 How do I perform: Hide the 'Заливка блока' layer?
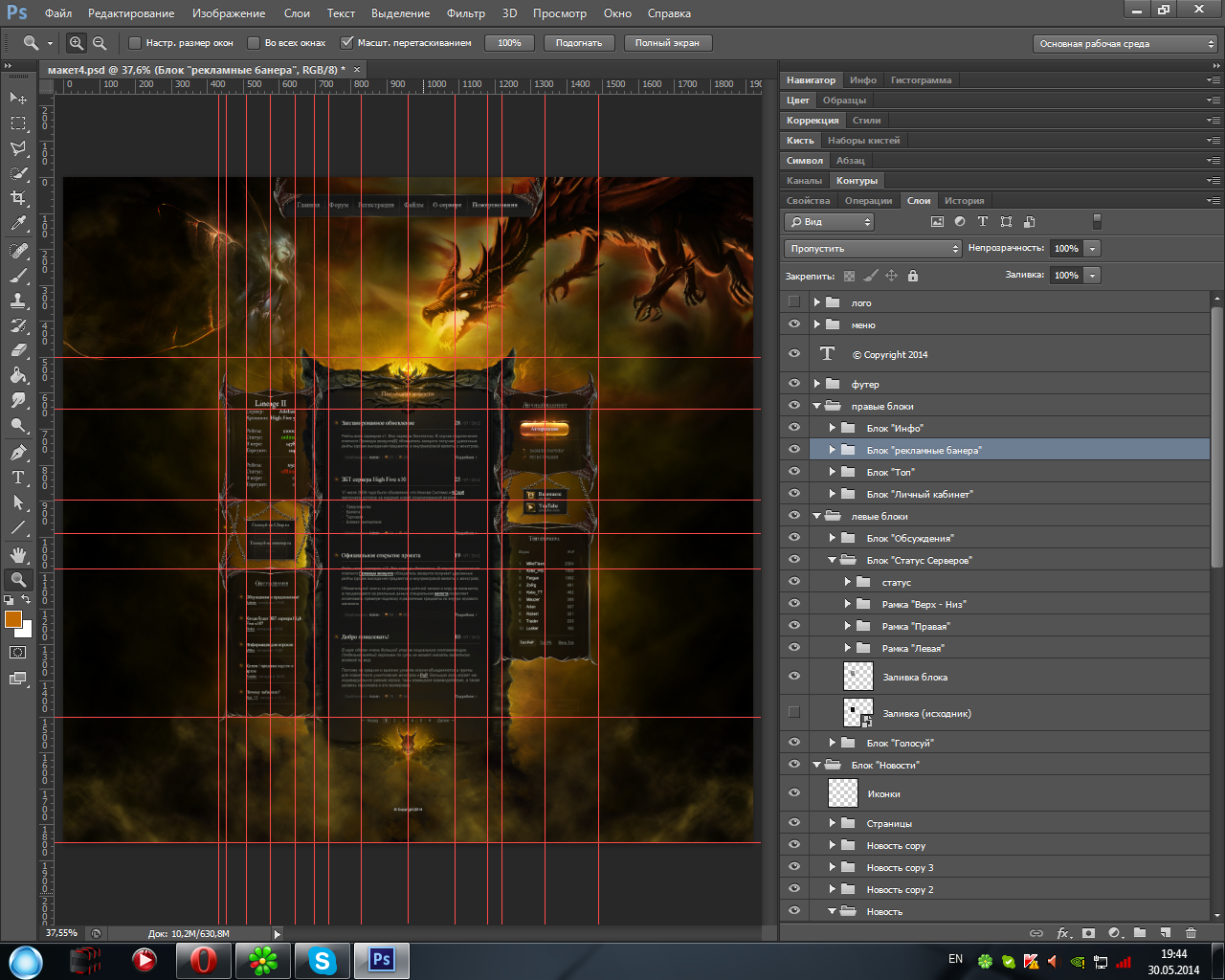point(794,677)
